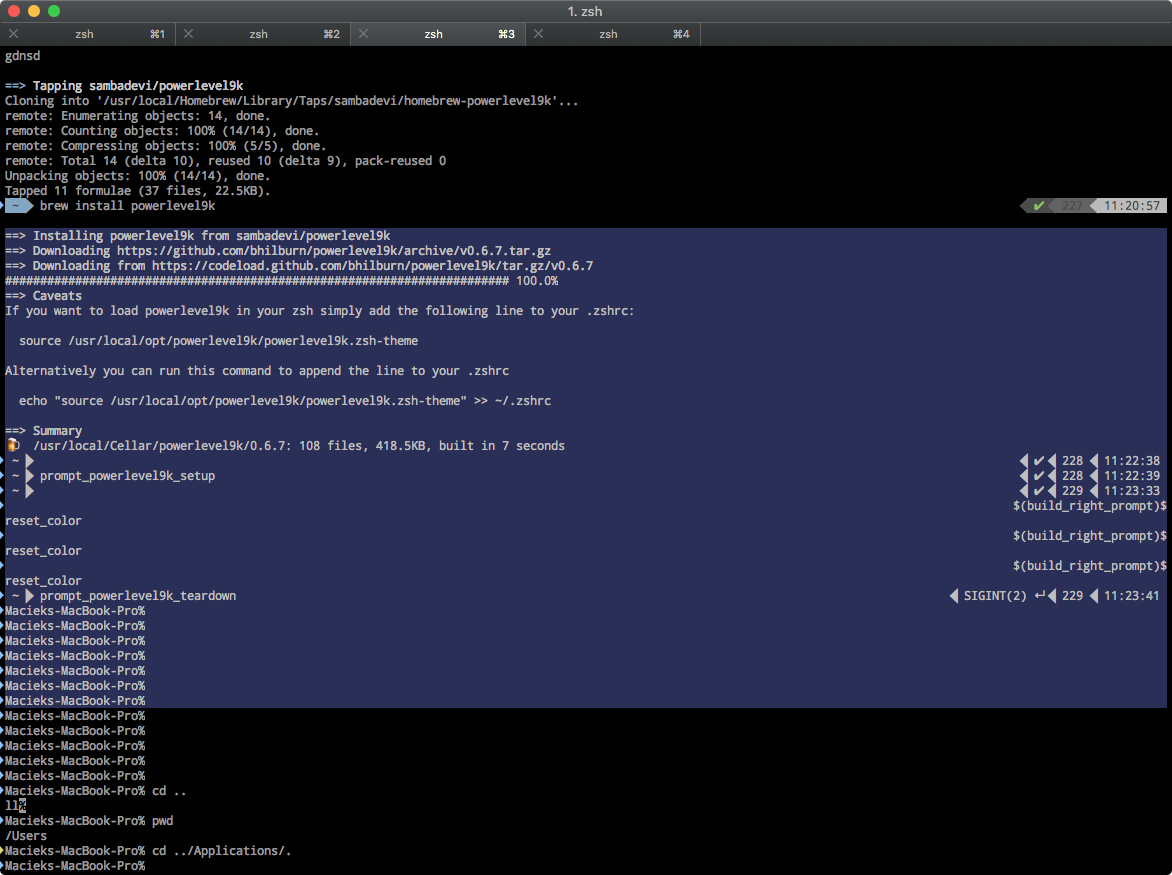Click the 'brew install powerlevel9k' command text
Viewport: 1172px width, 875px height.
click(x=127, y=206)
